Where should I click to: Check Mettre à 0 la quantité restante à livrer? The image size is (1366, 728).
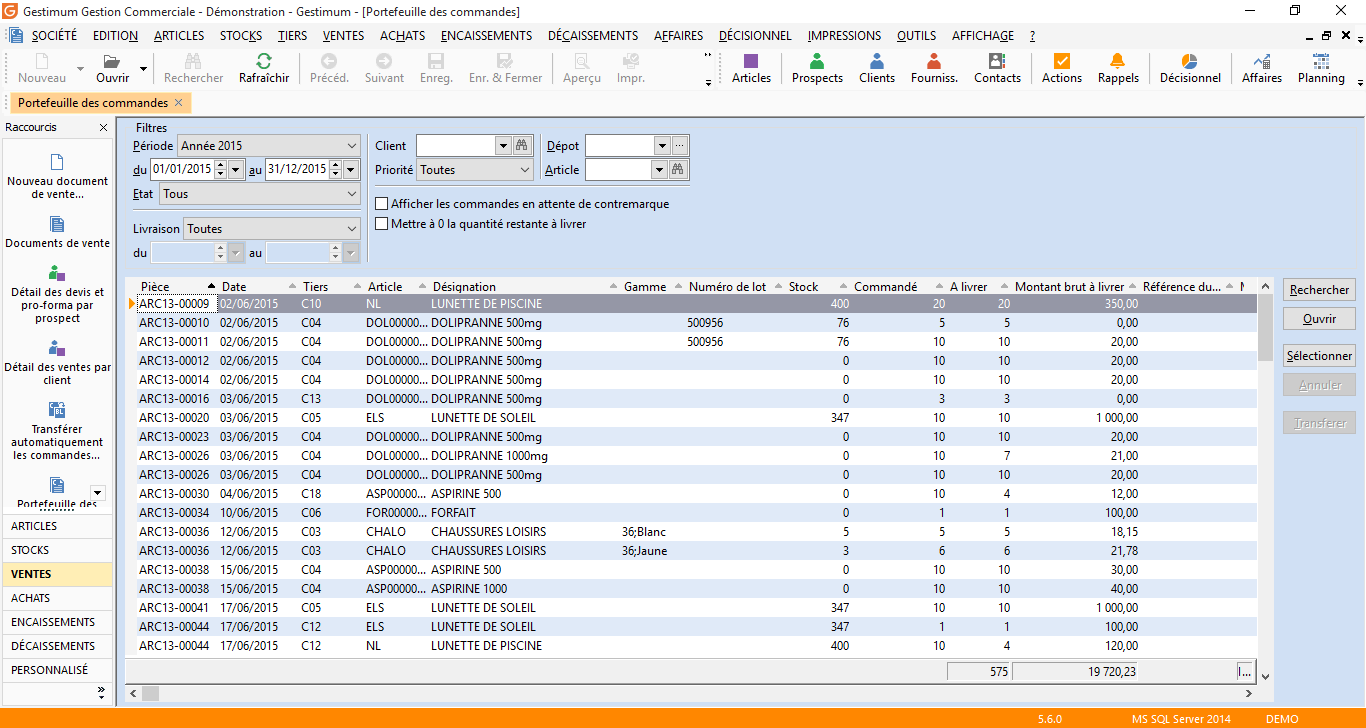[x=381, y=224]
